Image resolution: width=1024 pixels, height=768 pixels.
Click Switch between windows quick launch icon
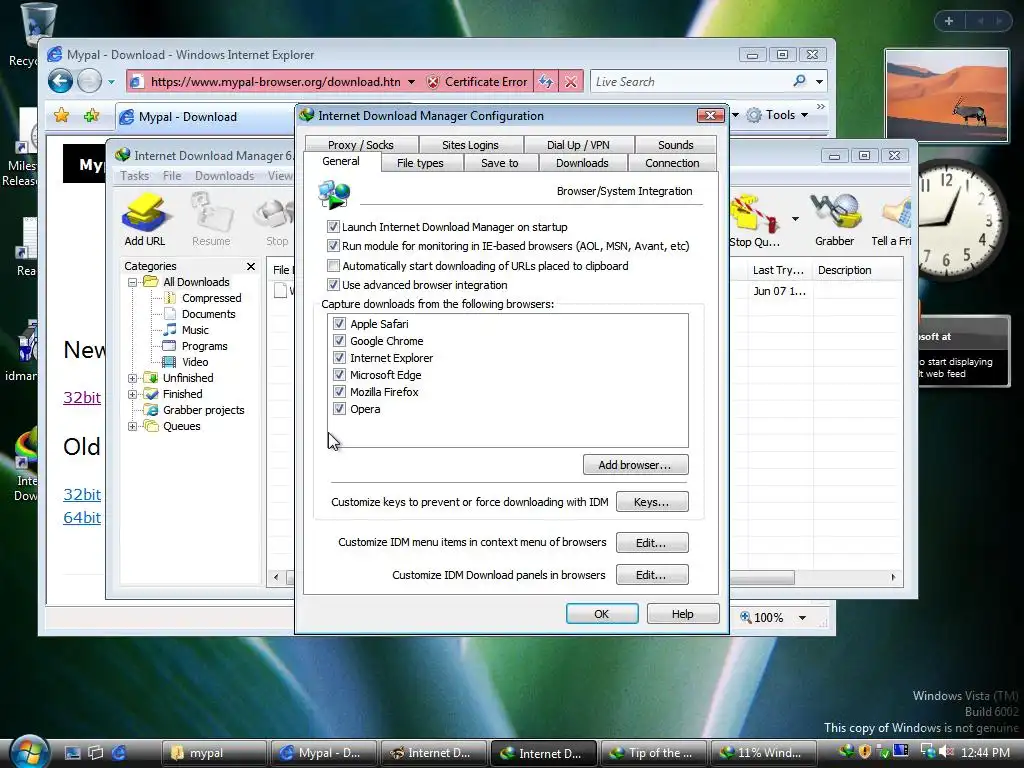pos(96,753)
